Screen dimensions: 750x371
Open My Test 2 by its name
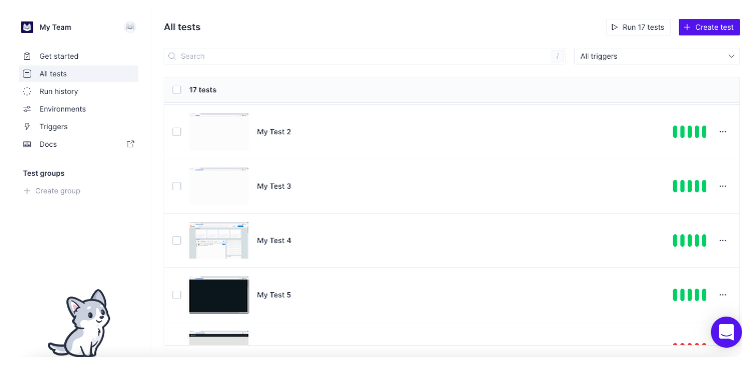[x=274, y=131]
